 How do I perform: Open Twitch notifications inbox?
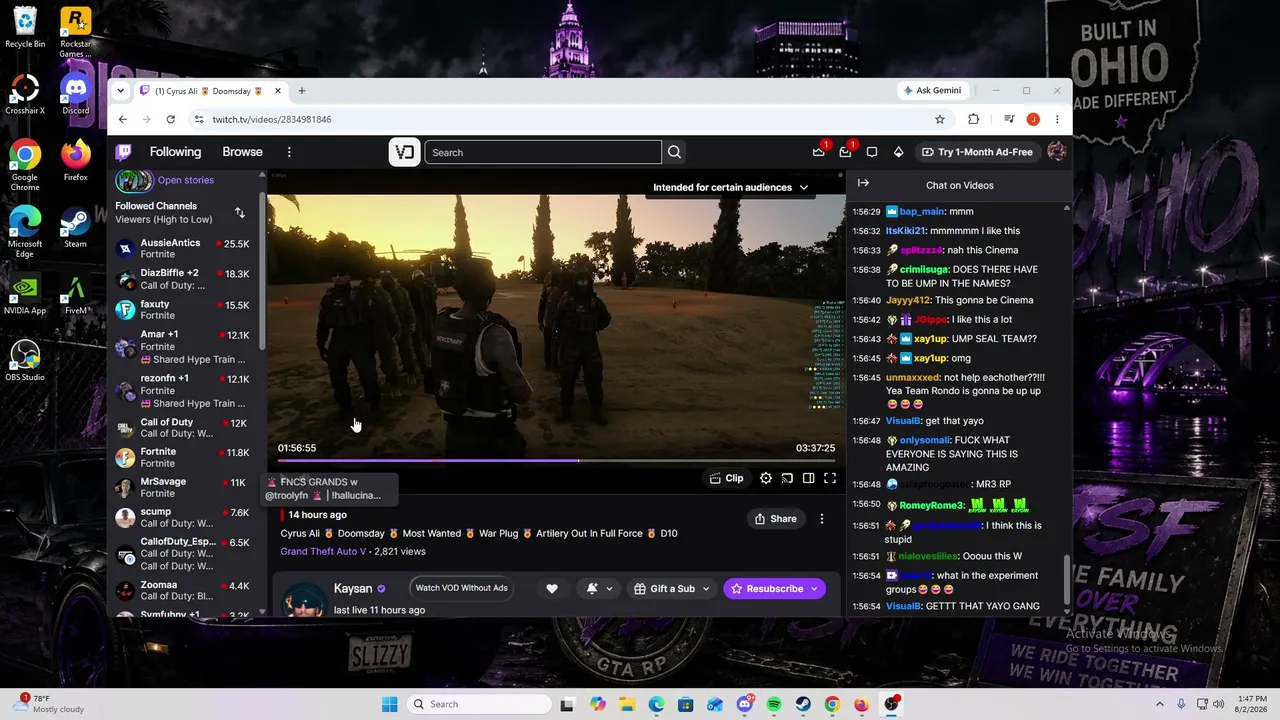845,152
